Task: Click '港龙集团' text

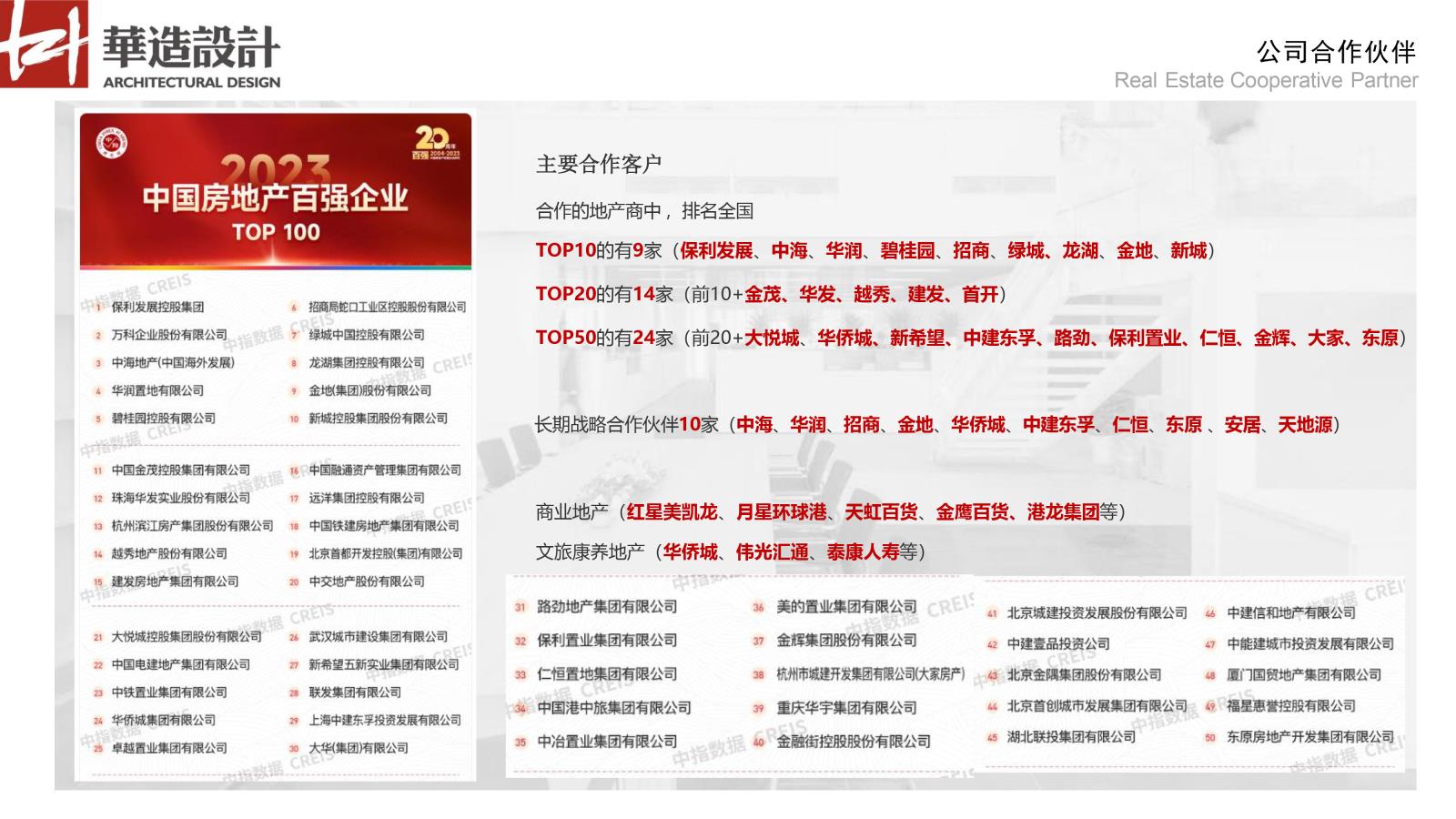Action: click(x=1063, y=511)
